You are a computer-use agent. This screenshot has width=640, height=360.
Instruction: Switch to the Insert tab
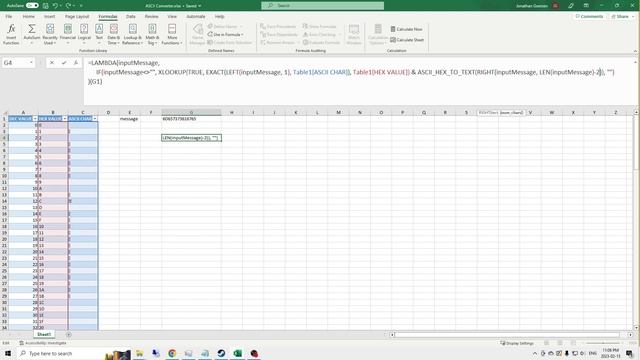[49, 16]
